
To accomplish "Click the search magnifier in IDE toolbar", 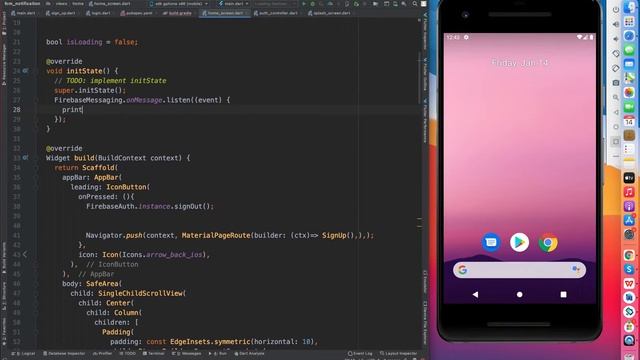I will coord(415,4).
